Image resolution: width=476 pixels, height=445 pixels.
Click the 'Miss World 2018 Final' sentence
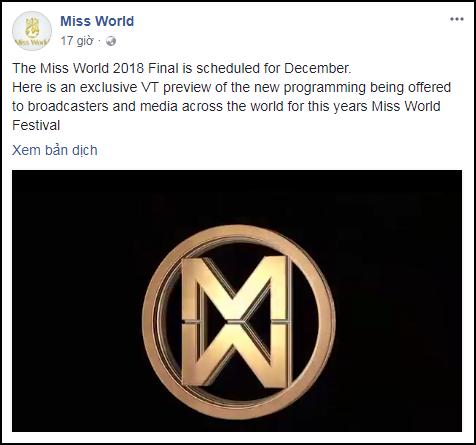(x=182, y=68)
